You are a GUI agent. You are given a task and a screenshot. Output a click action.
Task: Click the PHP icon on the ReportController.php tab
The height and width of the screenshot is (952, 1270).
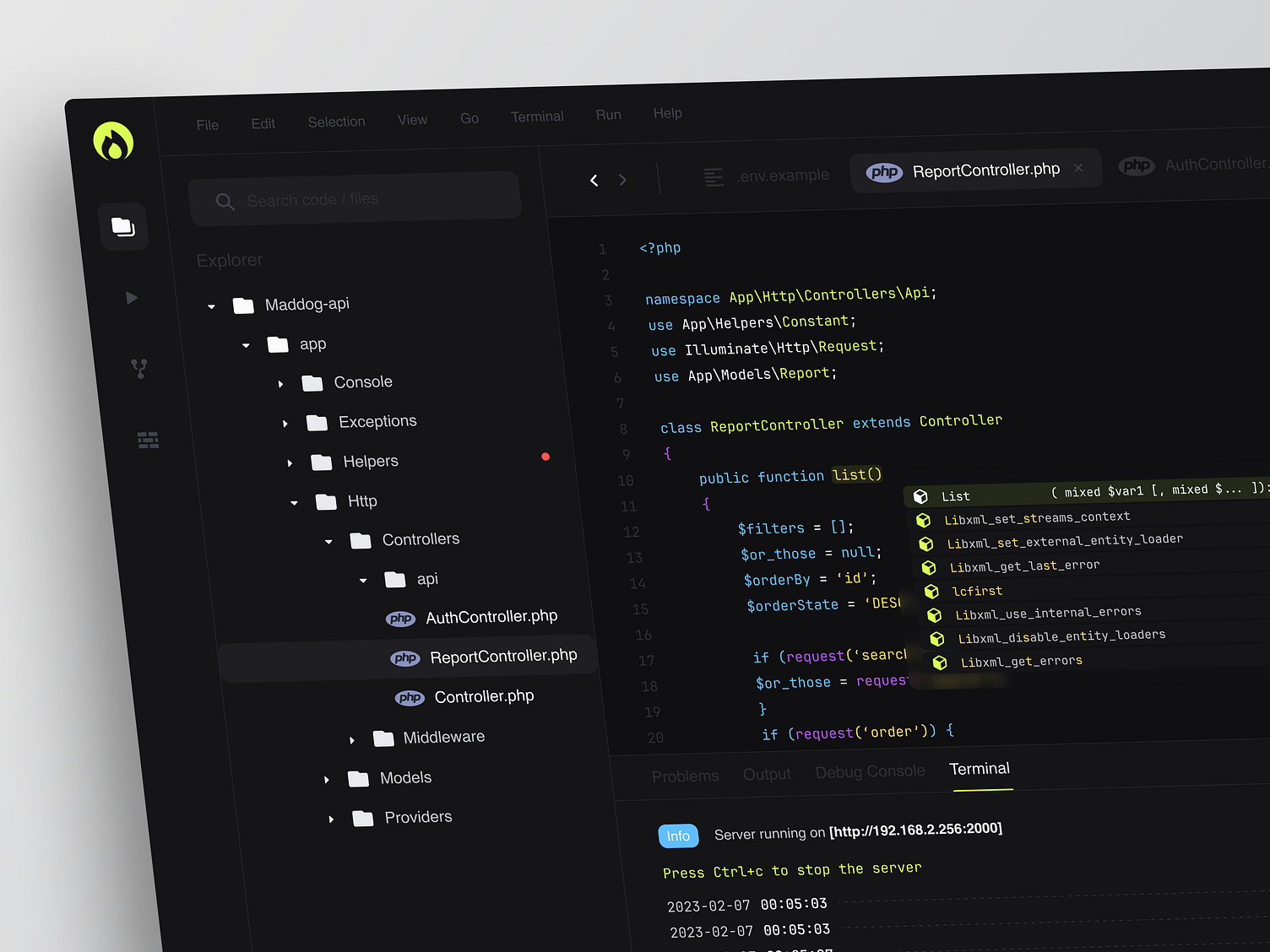point(883,171)
